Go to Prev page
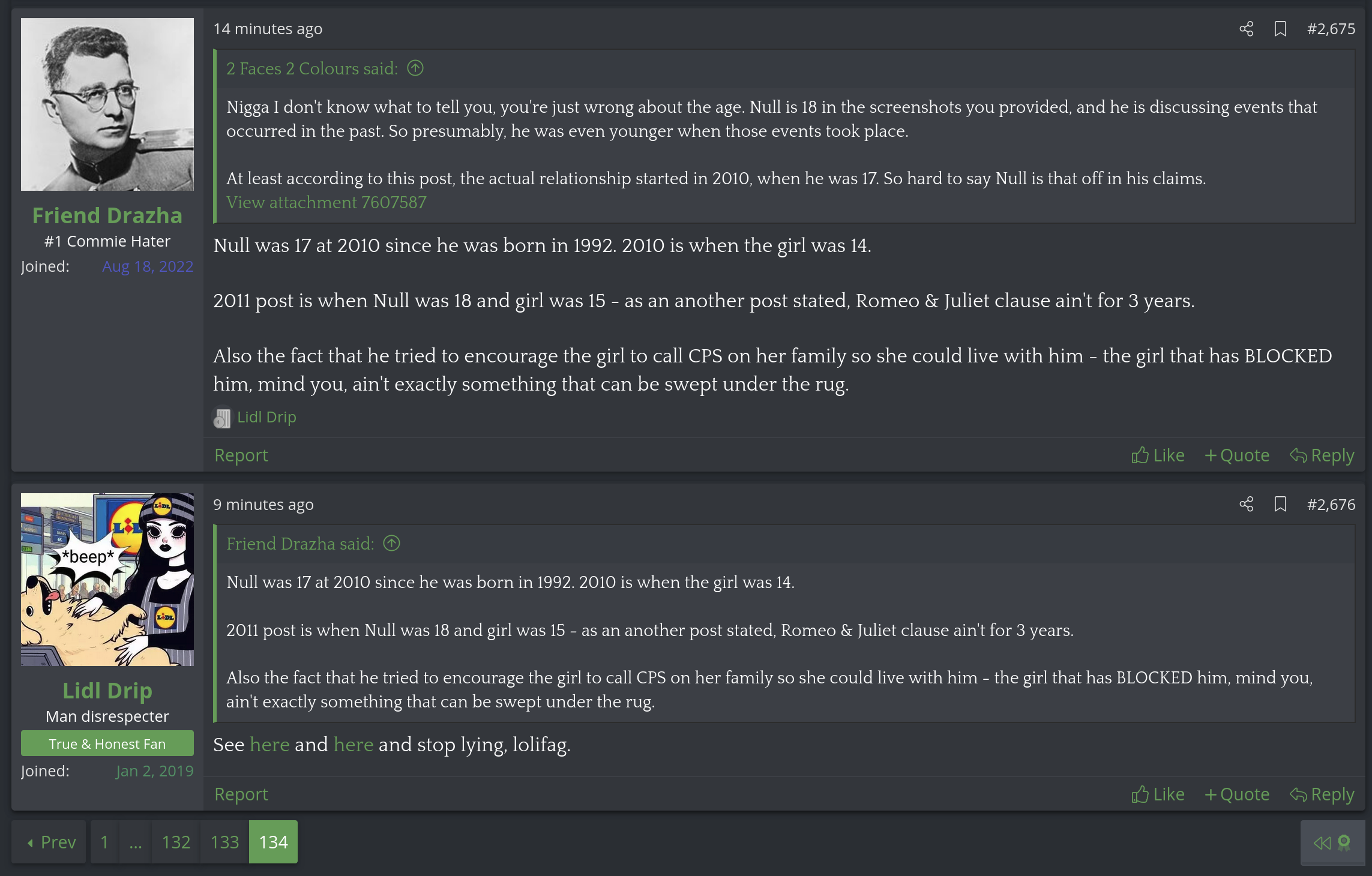1372x876 pixels. (x=51, y=842)
